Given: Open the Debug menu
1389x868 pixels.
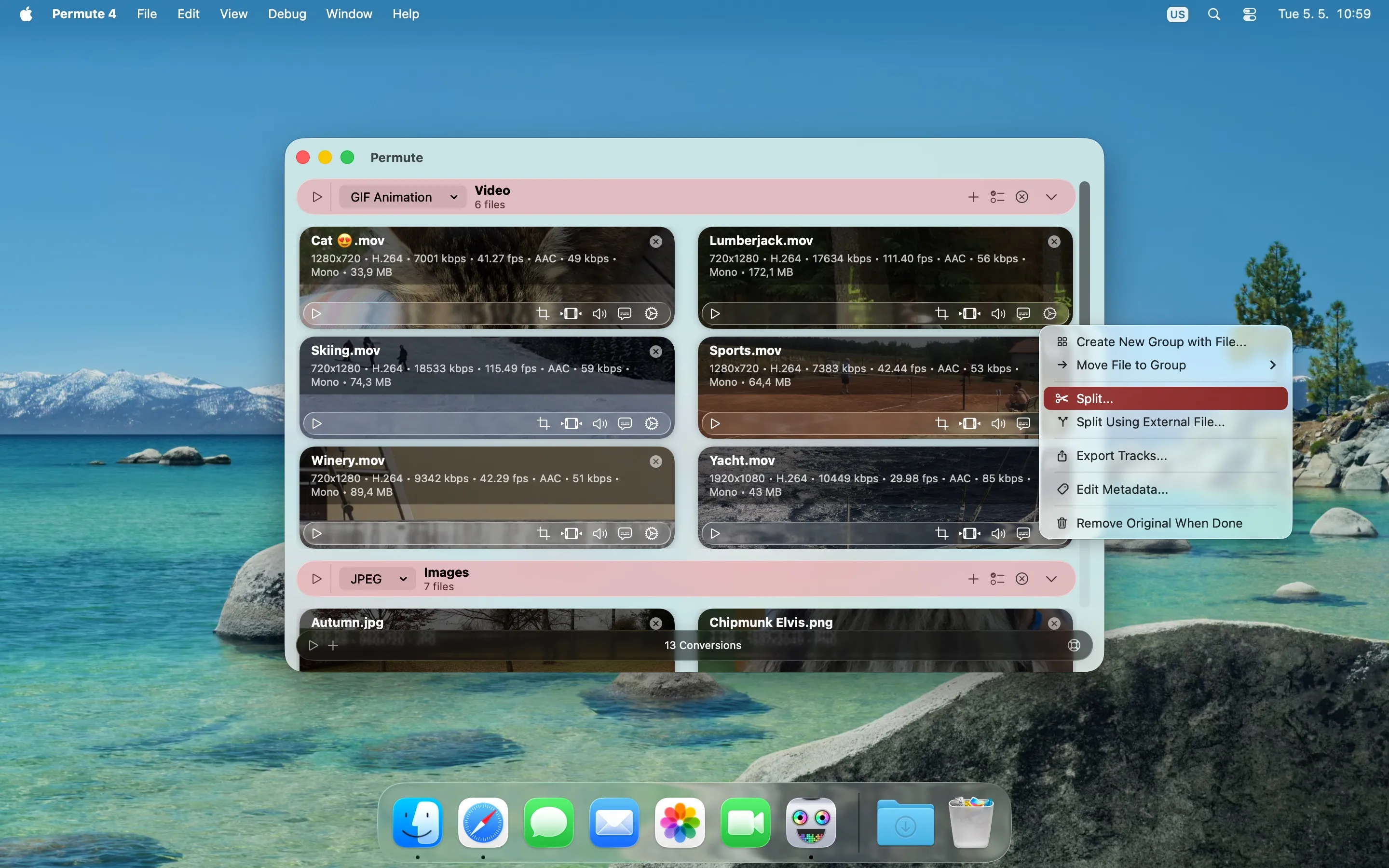Looking at the screenshot, I should [287, 14].
